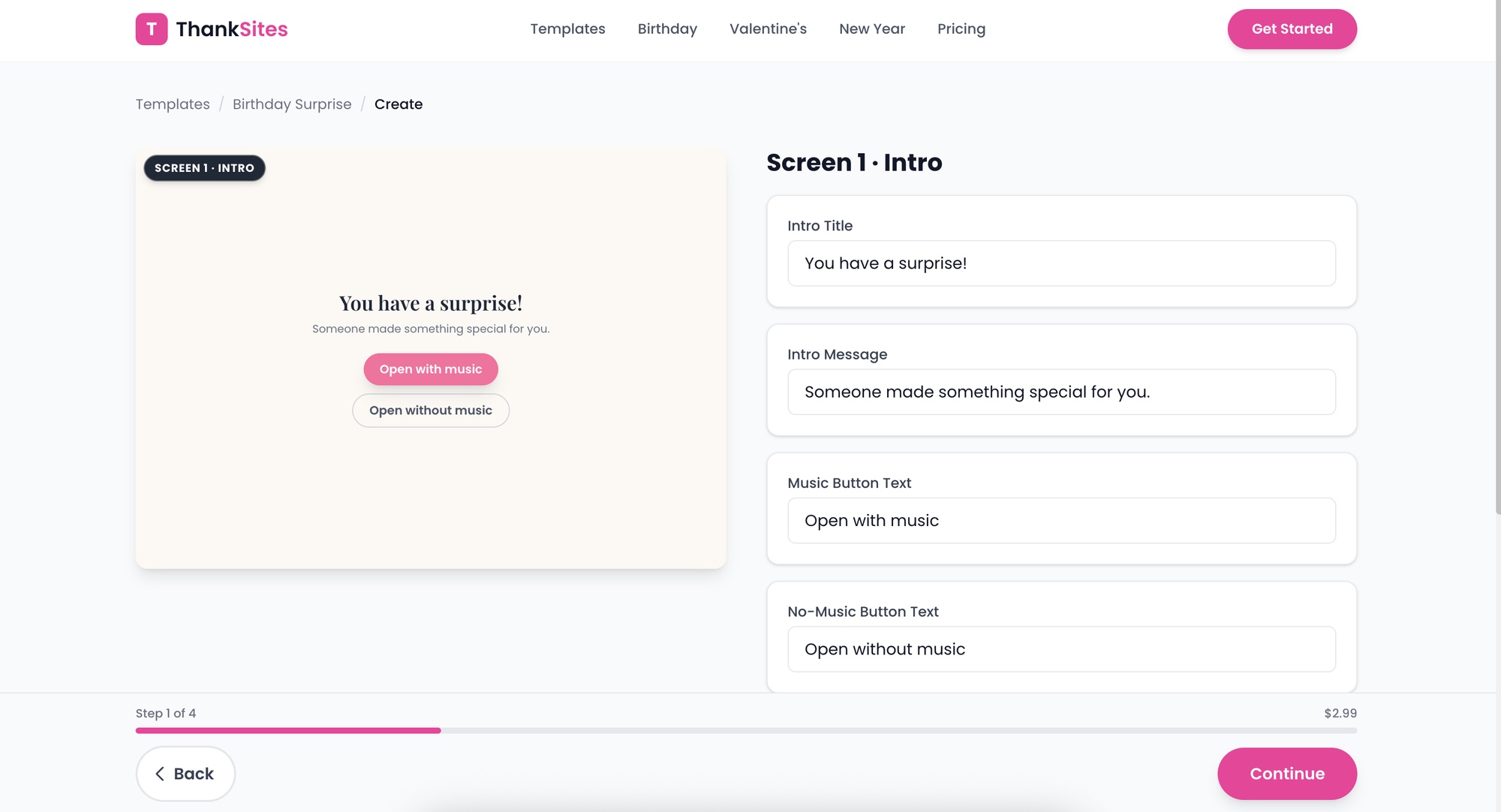Screen dimensions: 1501x812
Task: Edit the Intro Message text field
Action: point(1061,392)
